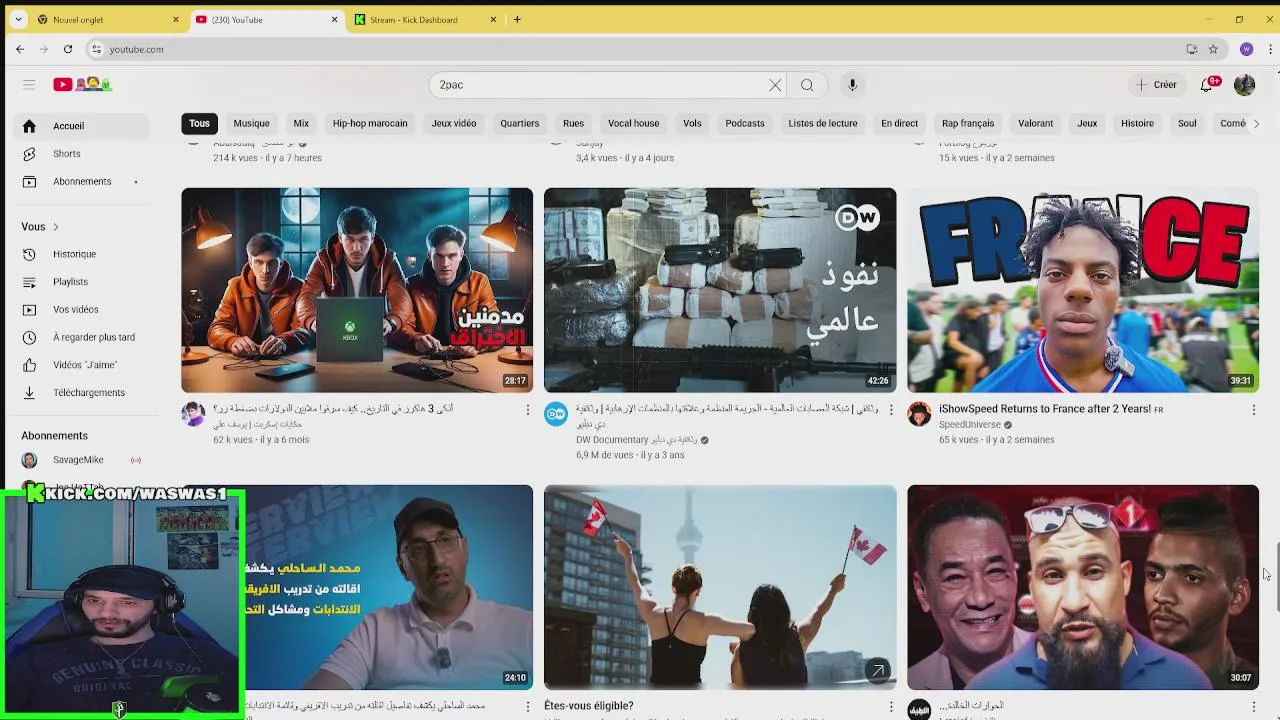Open more options for the DW Documentary video
The height and width of the screenshot is (720, 1280).
coord(891,410)
